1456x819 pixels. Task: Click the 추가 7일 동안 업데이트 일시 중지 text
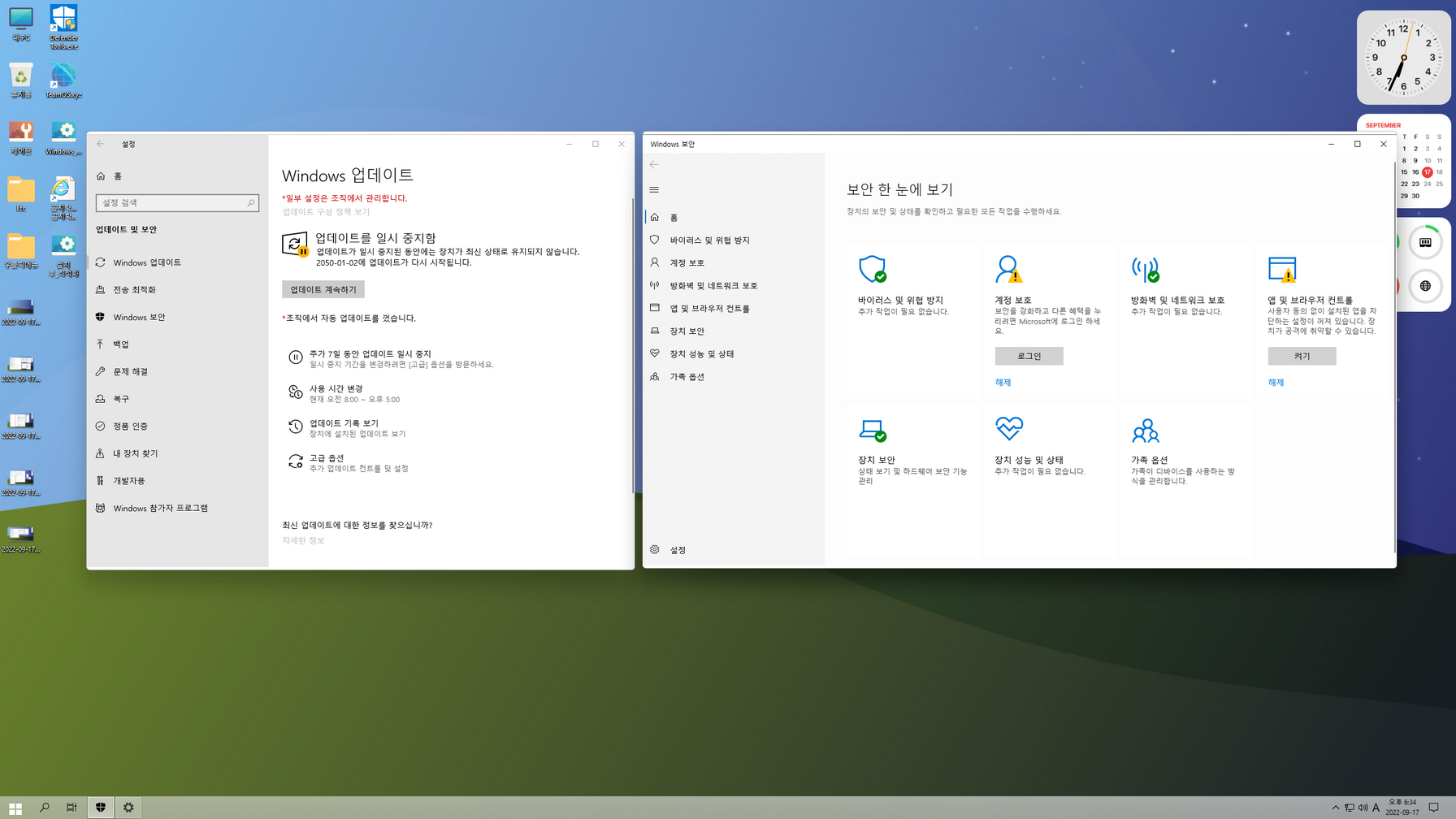pyautogui.click(x=370, y=354)
